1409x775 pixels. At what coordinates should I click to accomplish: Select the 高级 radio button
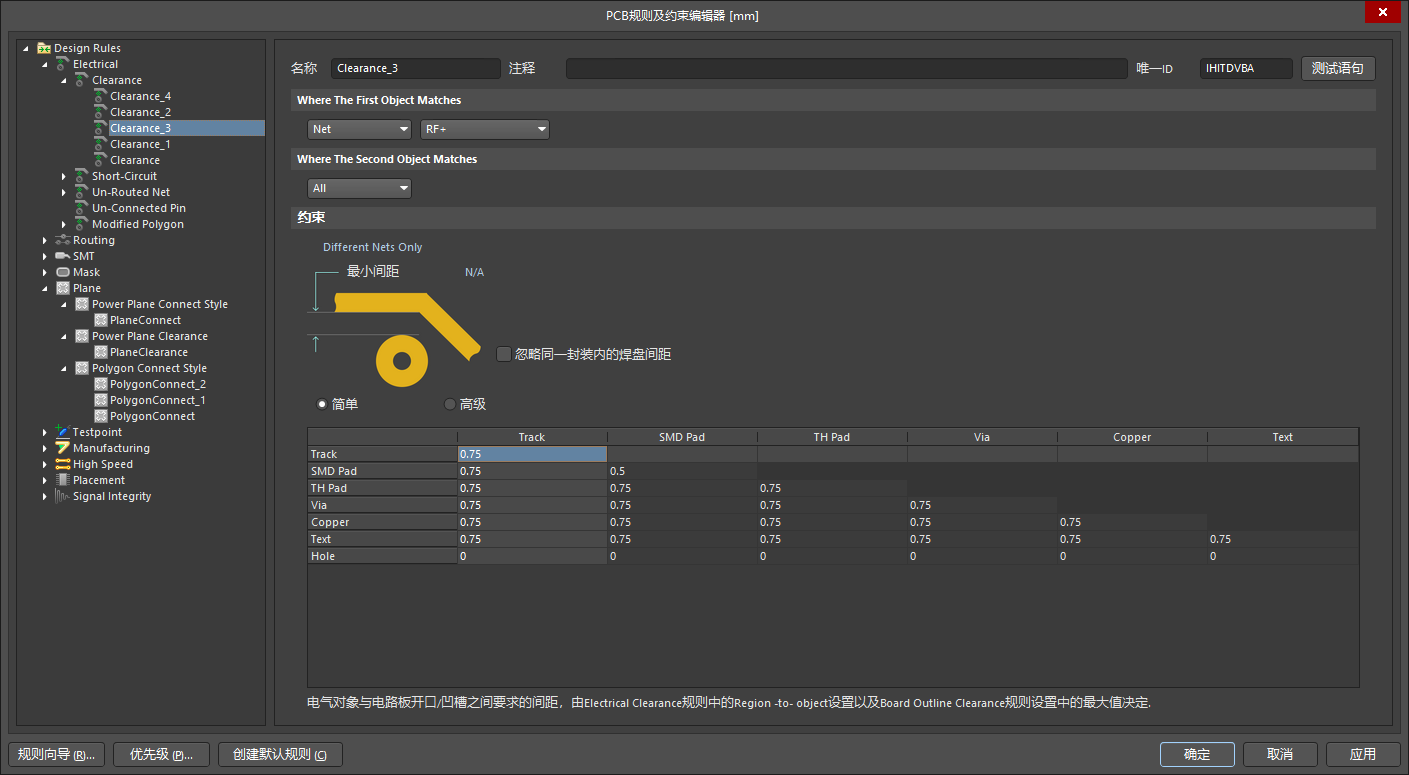pos(450,404)
